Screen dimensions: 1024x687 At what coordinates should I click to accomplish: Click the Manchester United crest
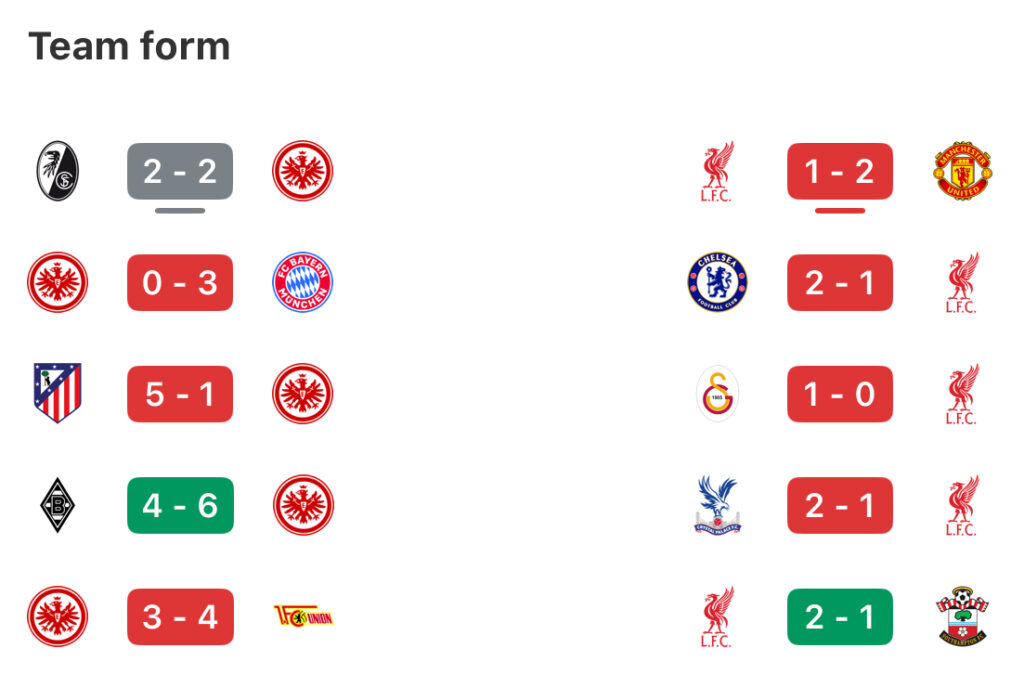pyautogui.click(x=963, y=171)
